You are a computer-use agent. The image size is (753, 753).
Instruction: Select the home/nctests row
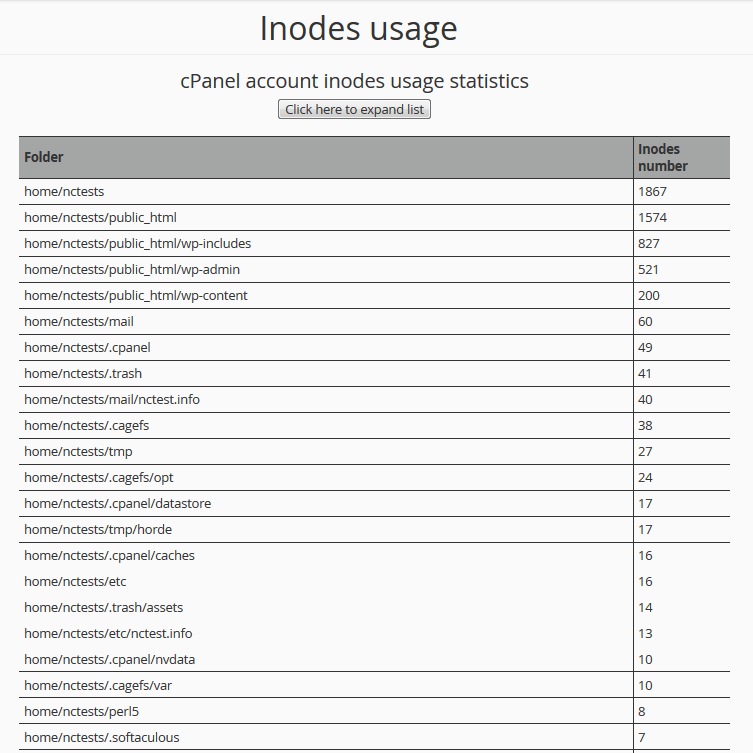click(375, 192)
